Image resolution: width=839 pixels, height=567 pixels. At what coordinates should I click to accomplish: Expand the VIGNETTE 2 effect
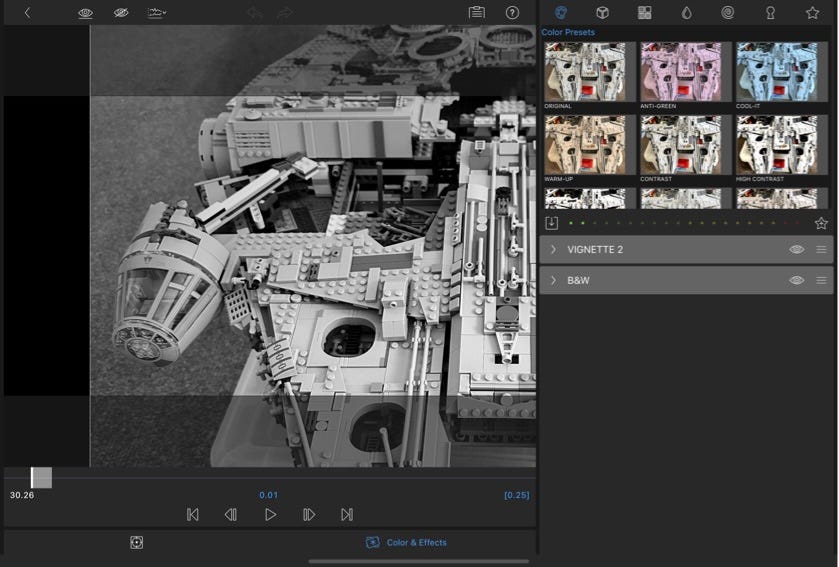[553, 250]
